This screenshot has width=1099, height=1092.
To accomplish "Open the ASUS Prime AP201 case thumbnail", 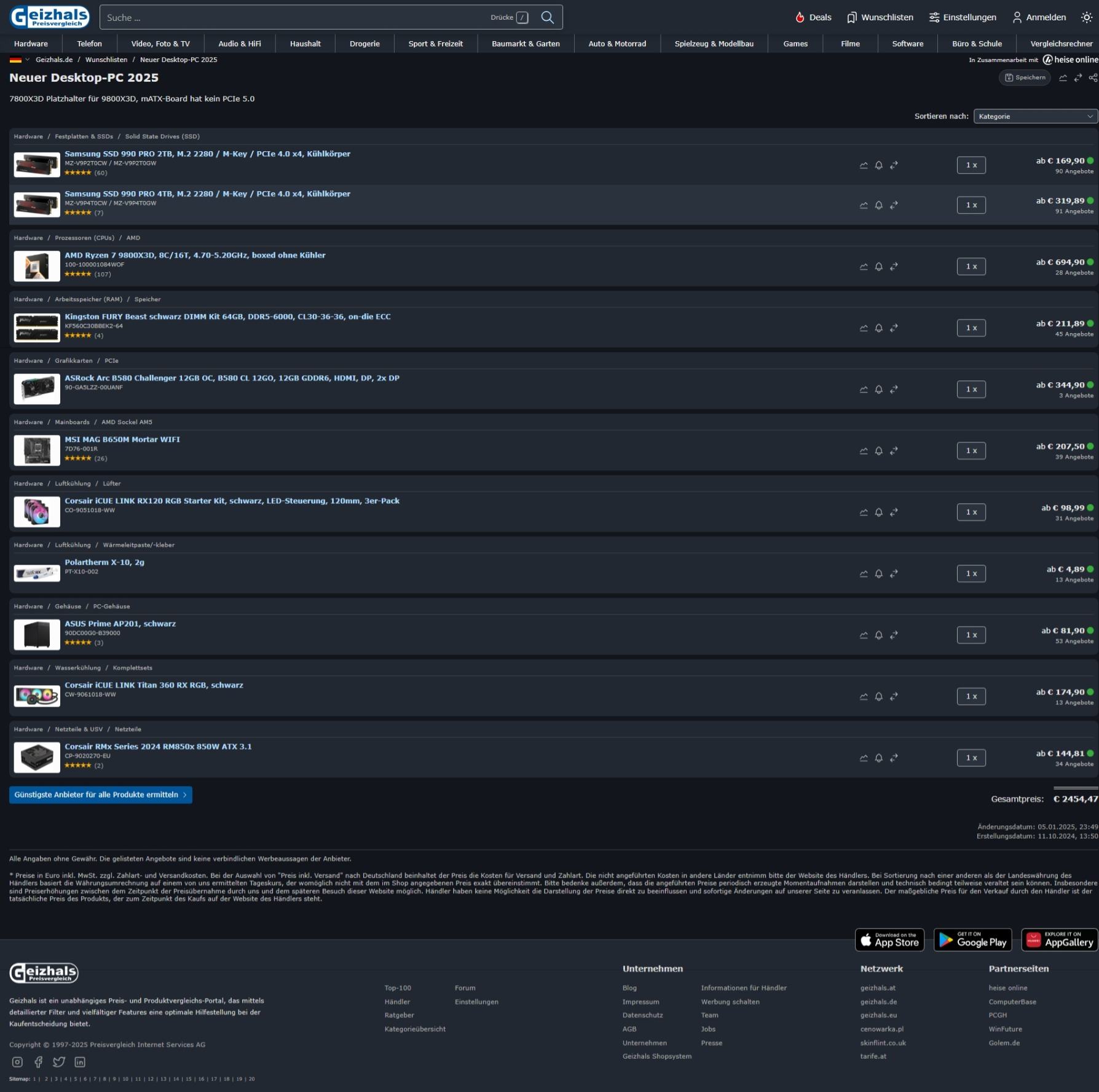I will click(37, 635).
